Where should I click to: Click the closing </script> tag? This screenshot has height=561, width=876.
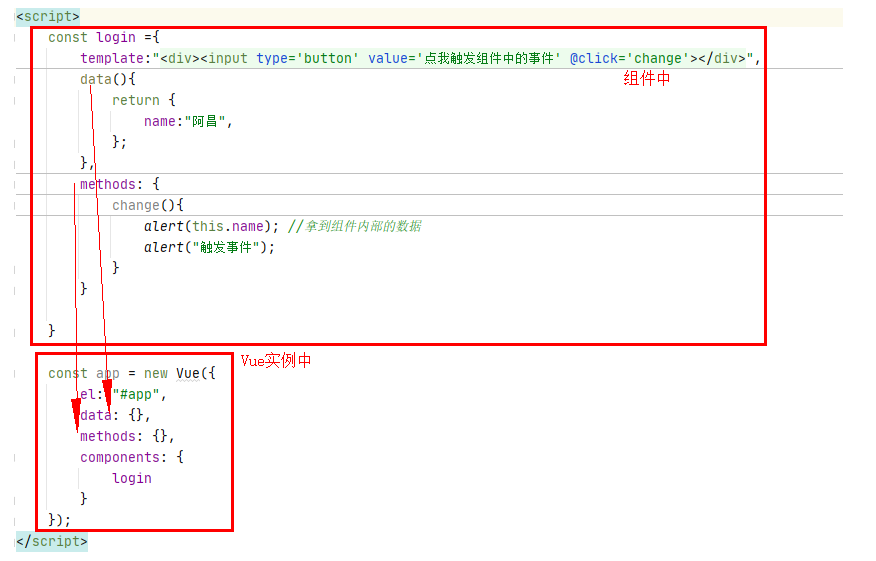tap(52, 541)
